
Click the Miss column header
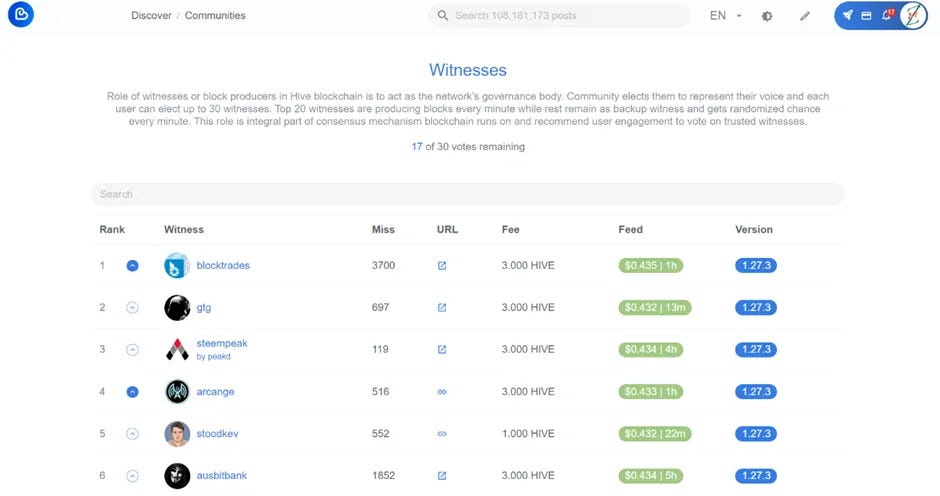click(383, 229)
